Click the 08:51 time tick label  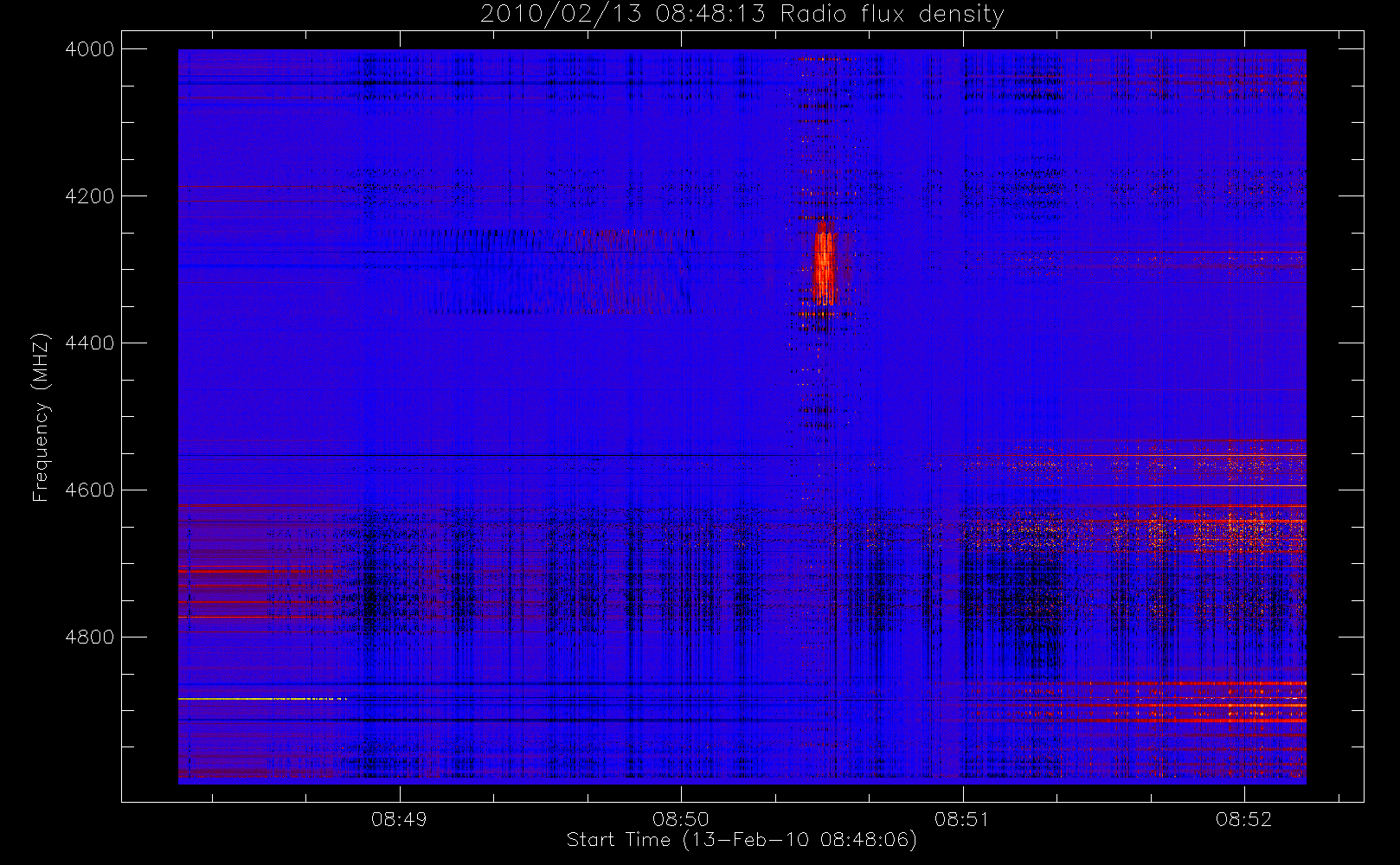[x=962, y=819]
